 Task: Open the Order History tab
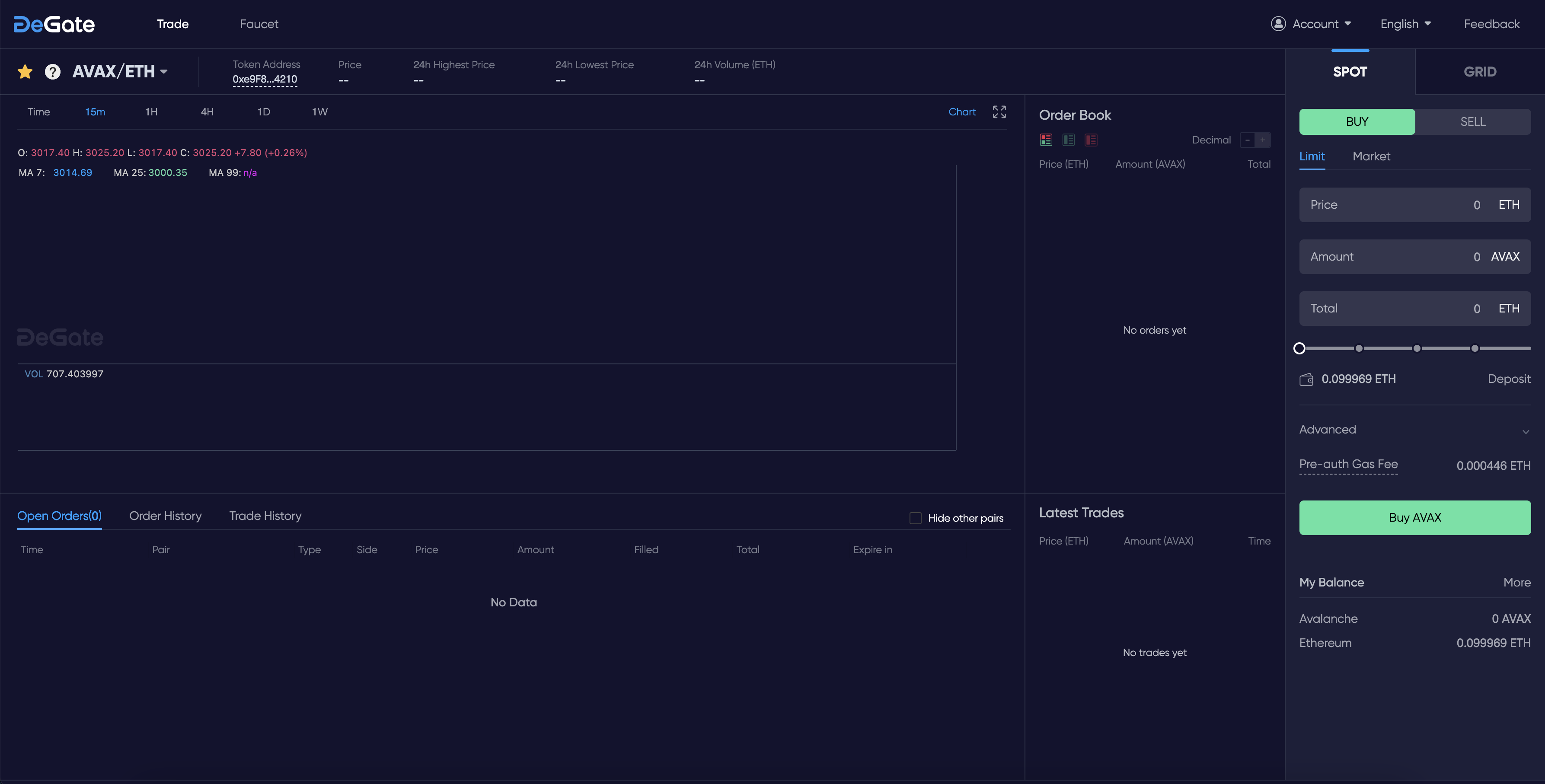166,516
